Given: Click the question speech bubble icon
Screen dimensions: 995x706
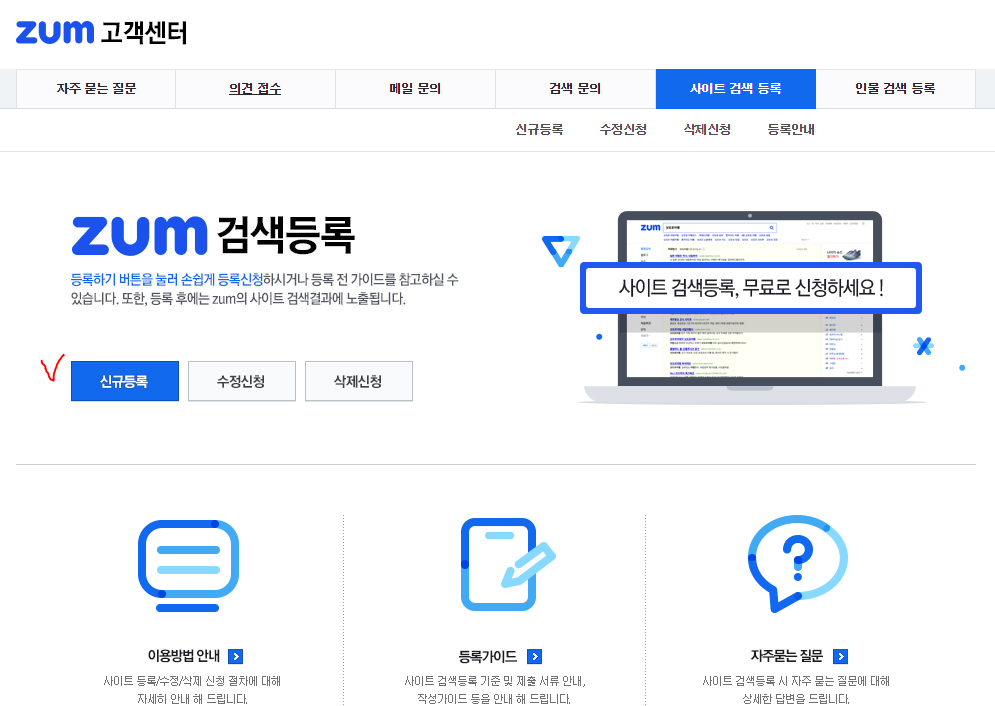Looking at the screenshot, I should click(x=797, y=563).
